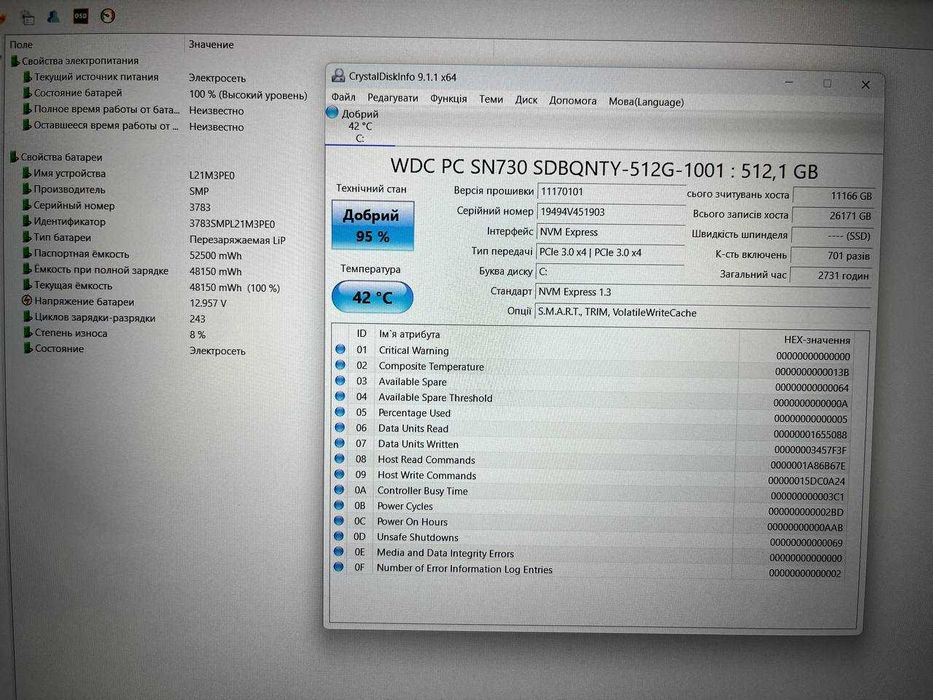
Task: Maximize the CrystalDiskInfo window
Action: tap(827, 84)
